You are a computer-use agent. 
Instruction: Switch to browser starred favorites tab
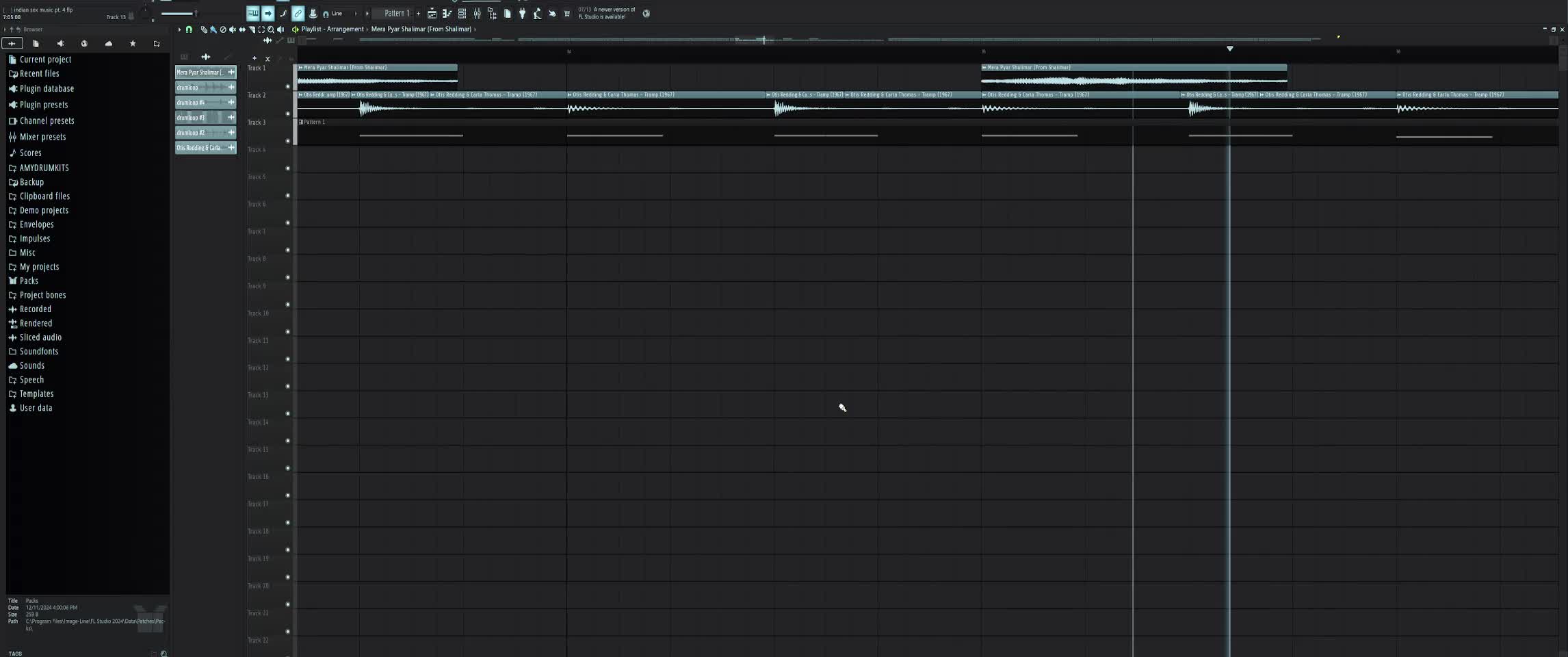tap(133, 43)
